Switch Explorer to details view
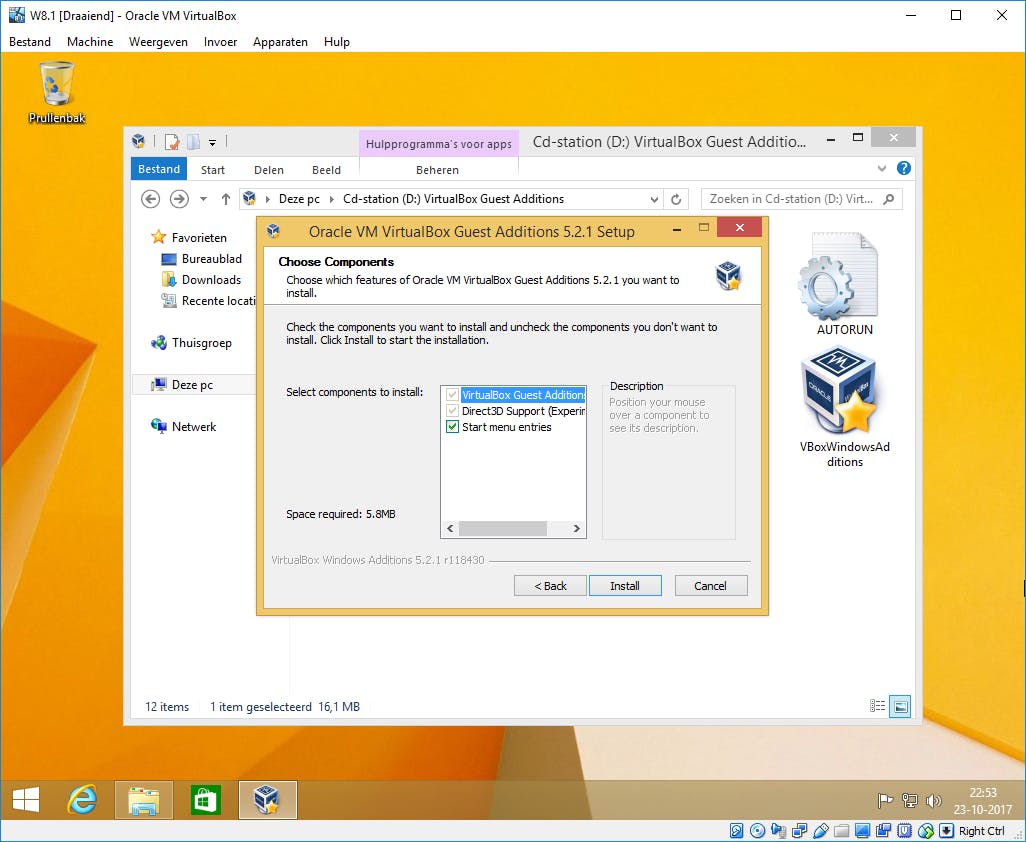The image size is (1026, 842). click(x=877, y=706)
